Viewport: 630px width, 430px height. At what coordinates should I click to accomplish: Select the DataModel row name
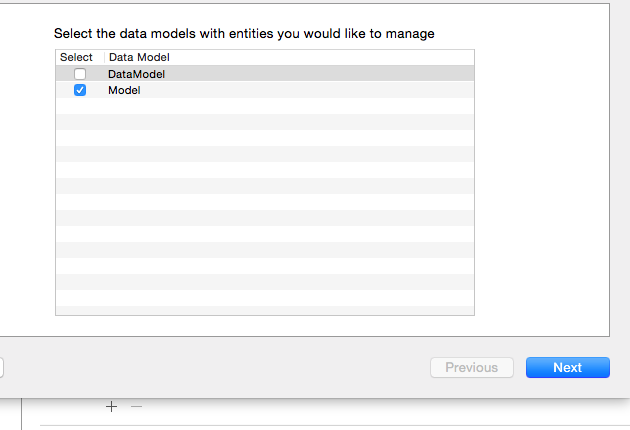(x=137, y=74)
